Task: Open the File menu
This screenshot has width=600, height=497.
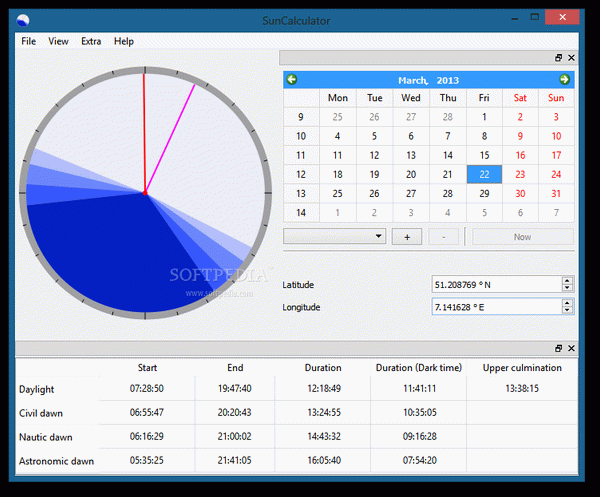Action: click(29, 41)
